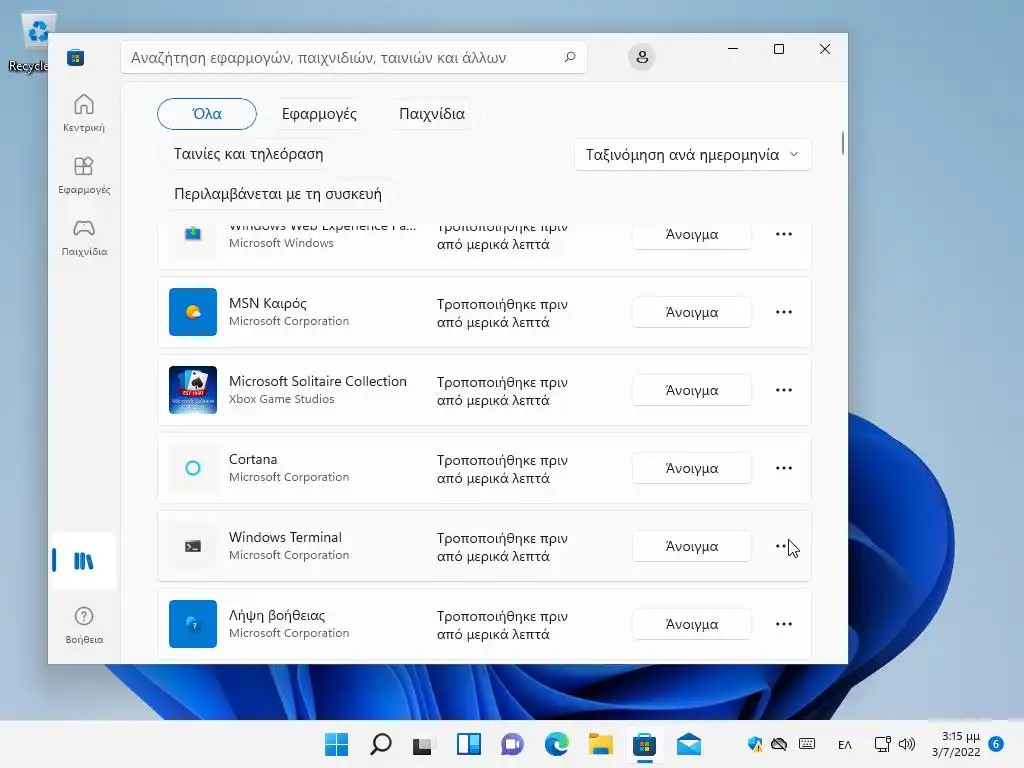The image size is (1024, 768).
Task: Open the volume tray icon
Action: [x=906, y=744]
